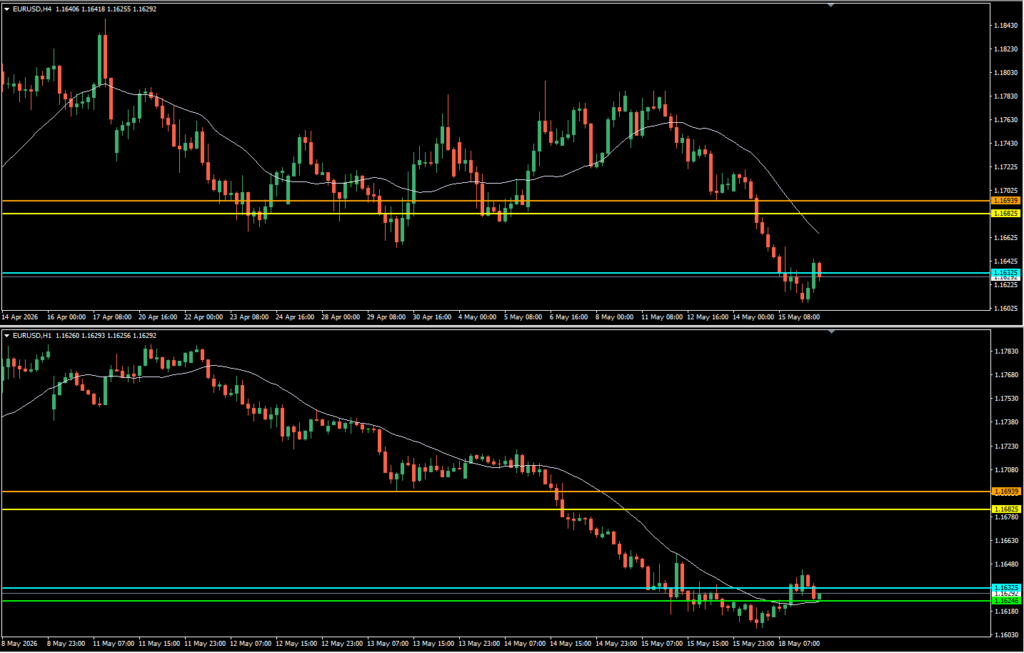This screenshot has width=1024, height=653.
Task: Click the 17 Apr 08:00 time label
Action: (112, 317)
